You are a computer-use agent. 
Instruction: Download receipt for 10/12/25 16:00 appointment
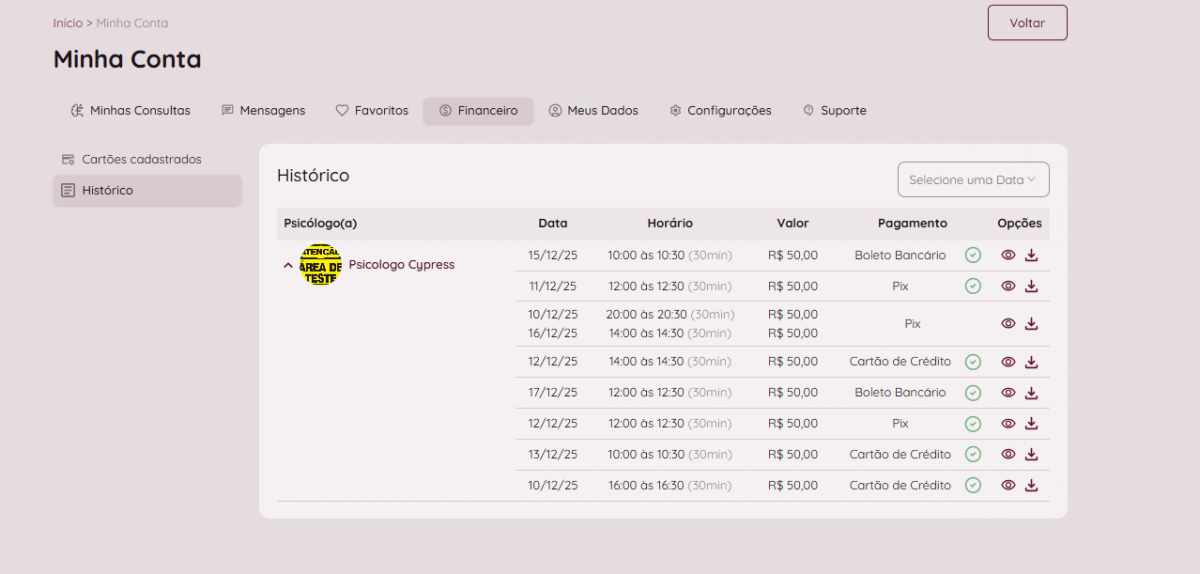(1031, 486)
